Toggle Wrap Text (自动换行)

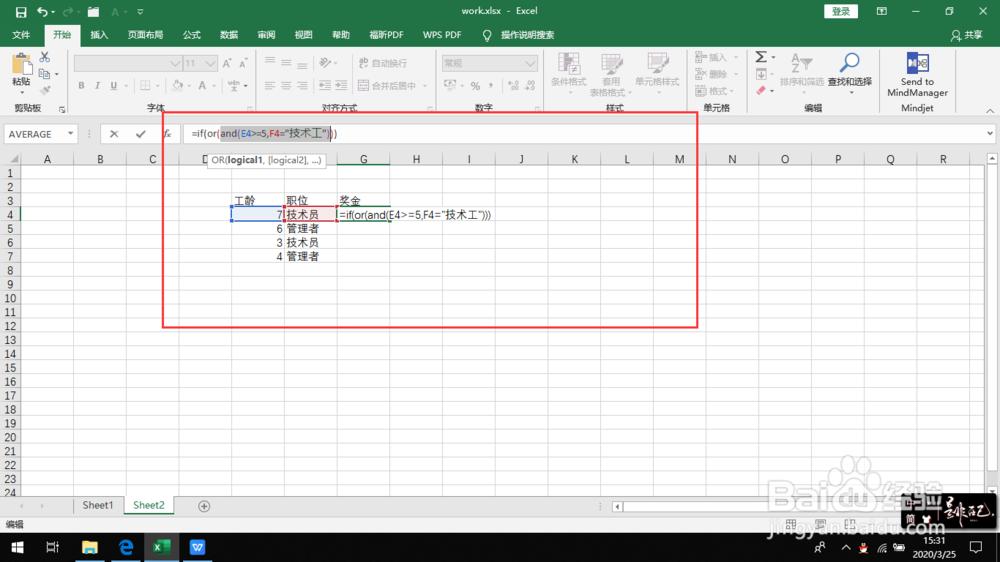pyautogui.click(x=383, y=63)
